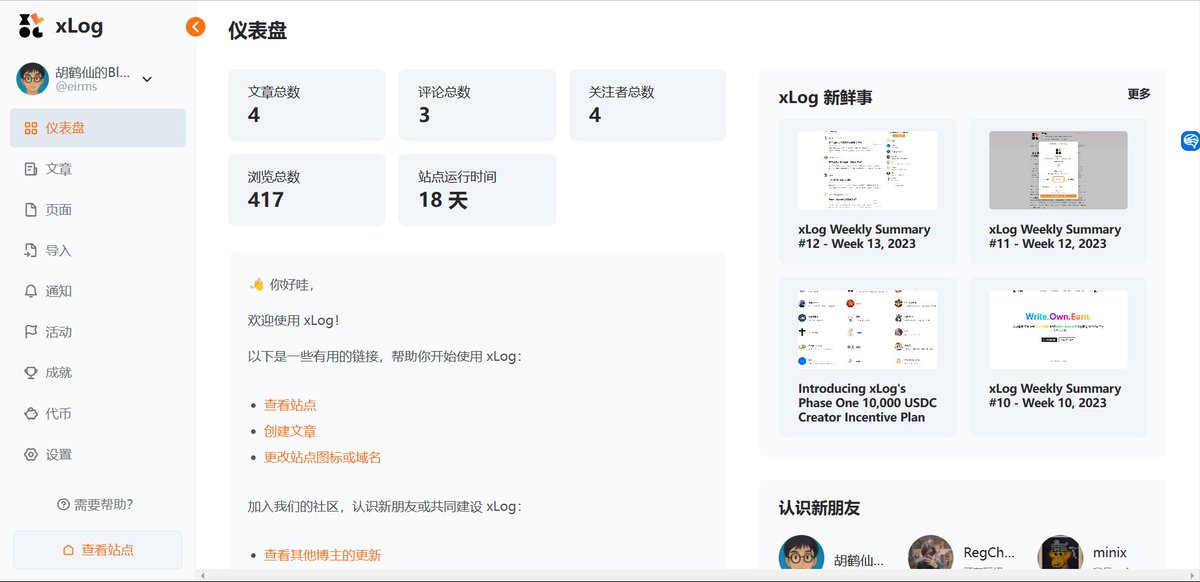Click the 代币 piggy bank icon
The width and height of the screenshot is (1200, 582).
click(31, 414)
